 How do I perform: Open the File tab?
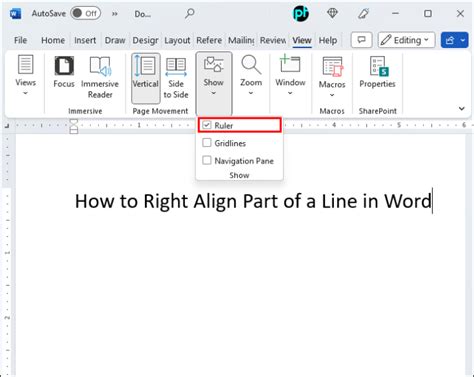pyautogui.click(x=20, y=40)
